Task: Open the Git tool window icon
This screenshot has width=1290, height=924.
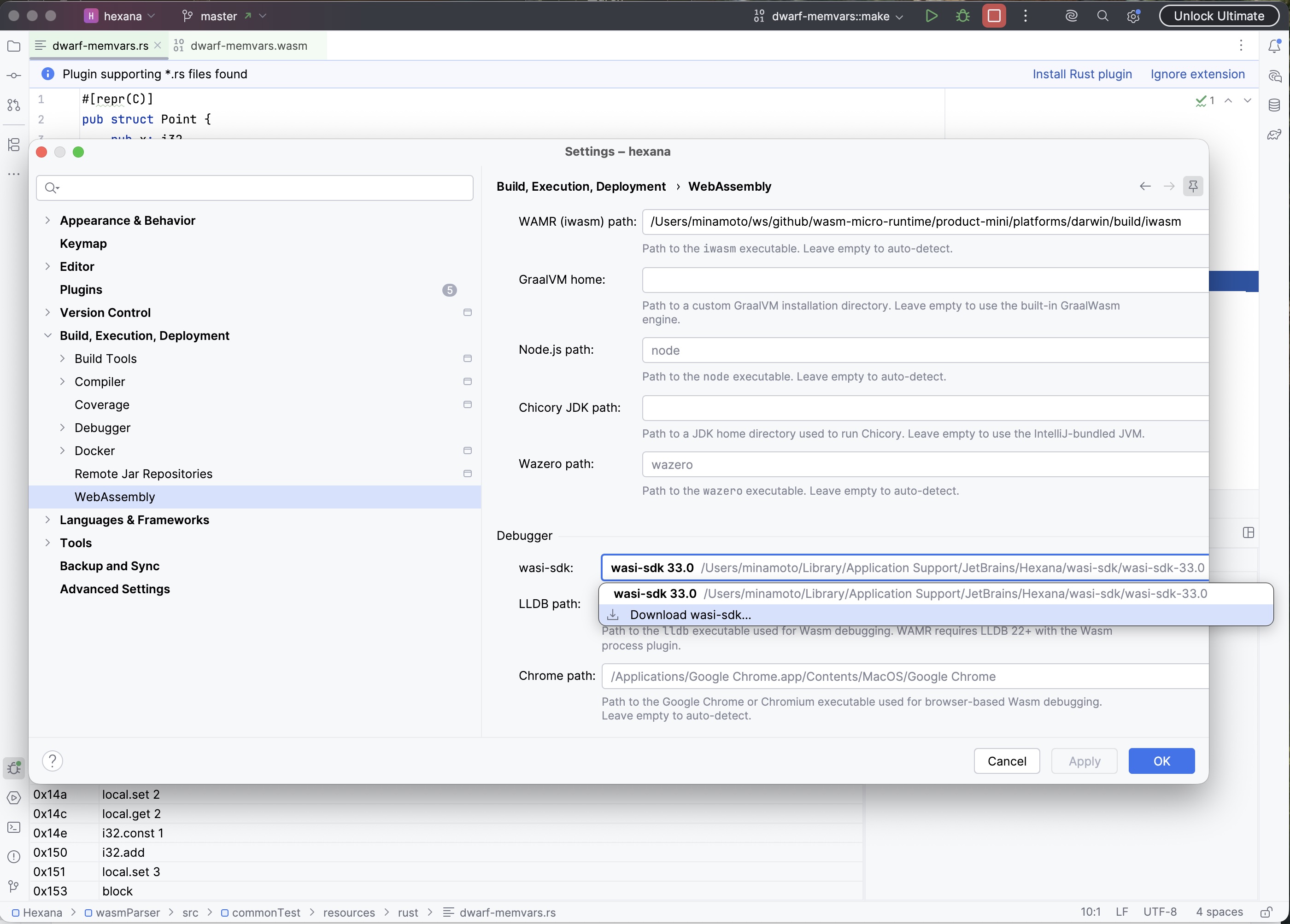Action: pyautogui.click(x=14, y=887)
